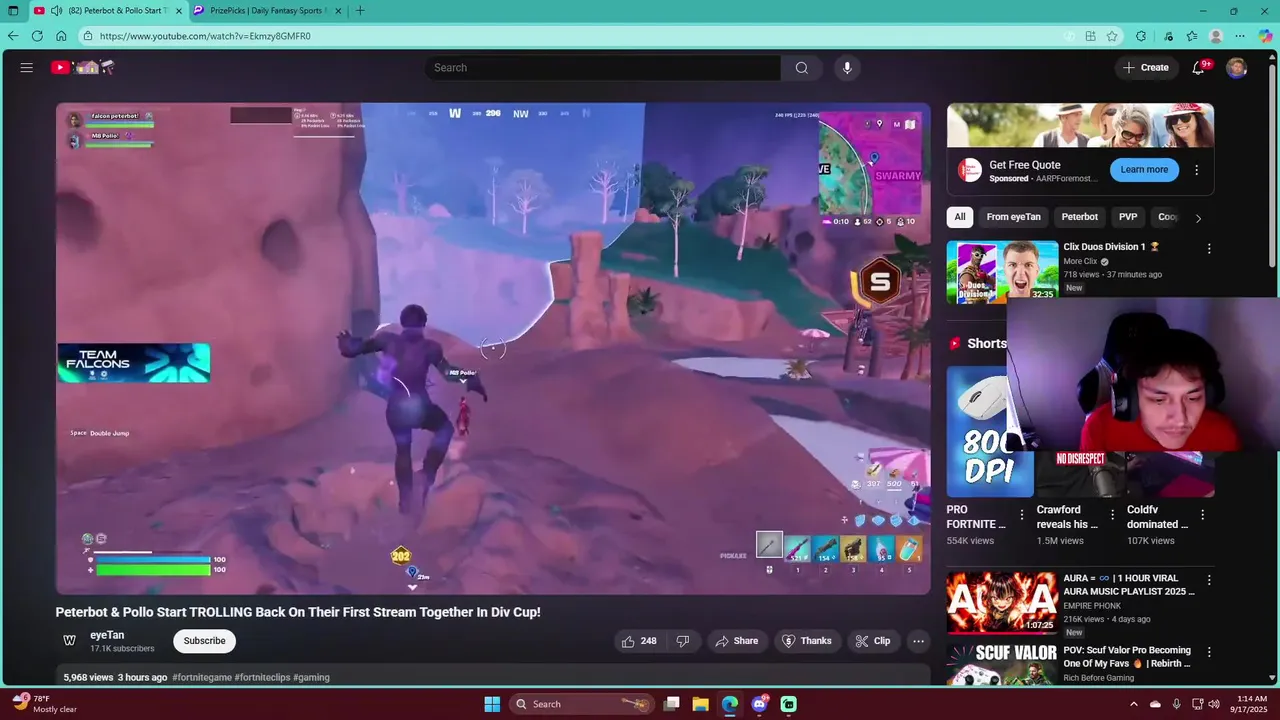Like the video showing 248 likes
This screenshot has height=720, width=1280.
(640, 641)
